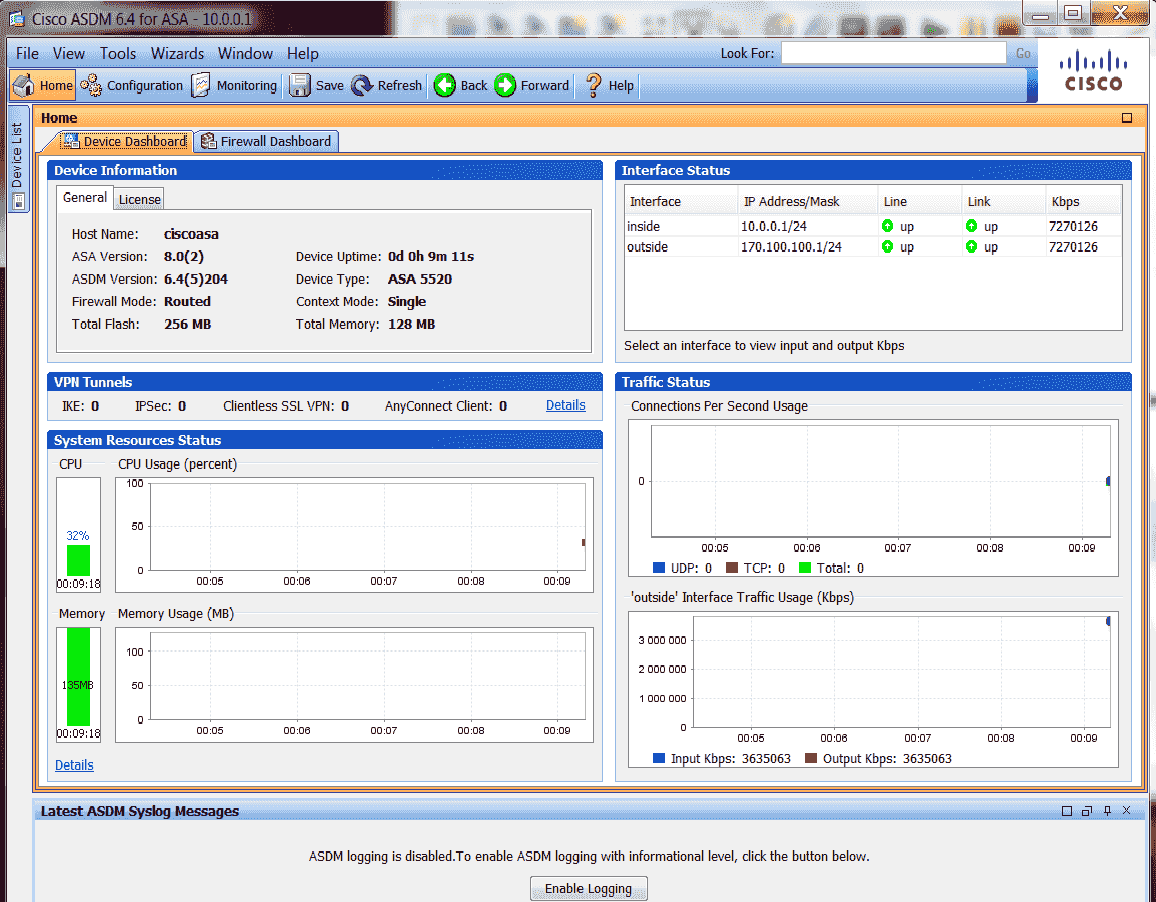Image resolution: width=1156 pixels, height=902 pixels.
Task: Expand the Device List side panel
Action: coord(18,159)
